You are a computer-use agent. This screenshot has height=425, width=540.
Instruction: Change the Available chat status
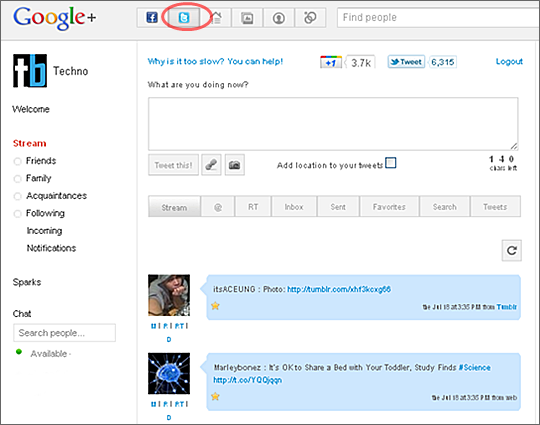[x=50, y=354]
